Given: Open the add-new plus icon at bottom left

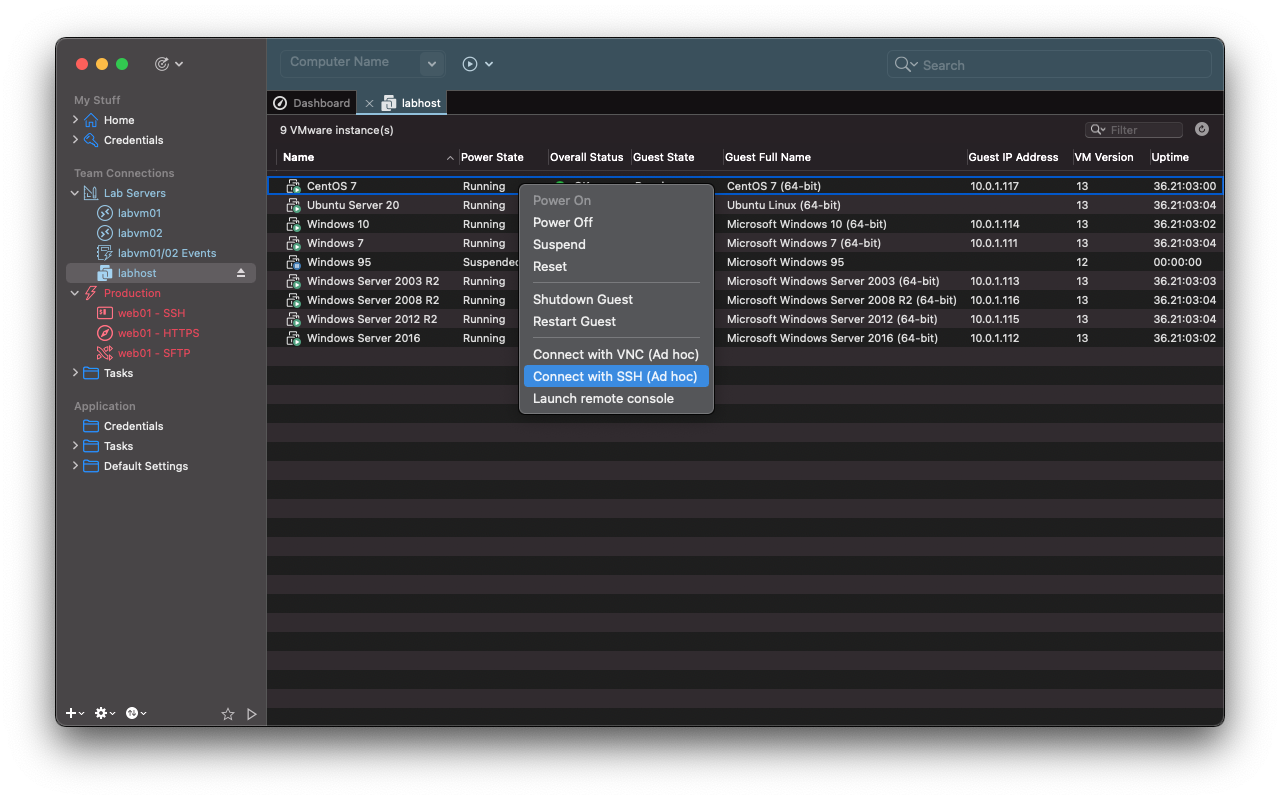Looking at the screenshot, I should (x=70, y=713).
